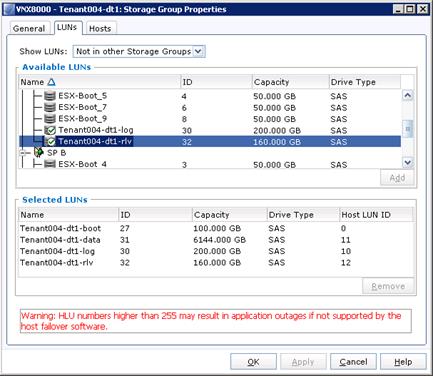This screenshot has width=433, height=376.
Task: Click the 100.000 GB capacity cell
Action: click(217, 228)
